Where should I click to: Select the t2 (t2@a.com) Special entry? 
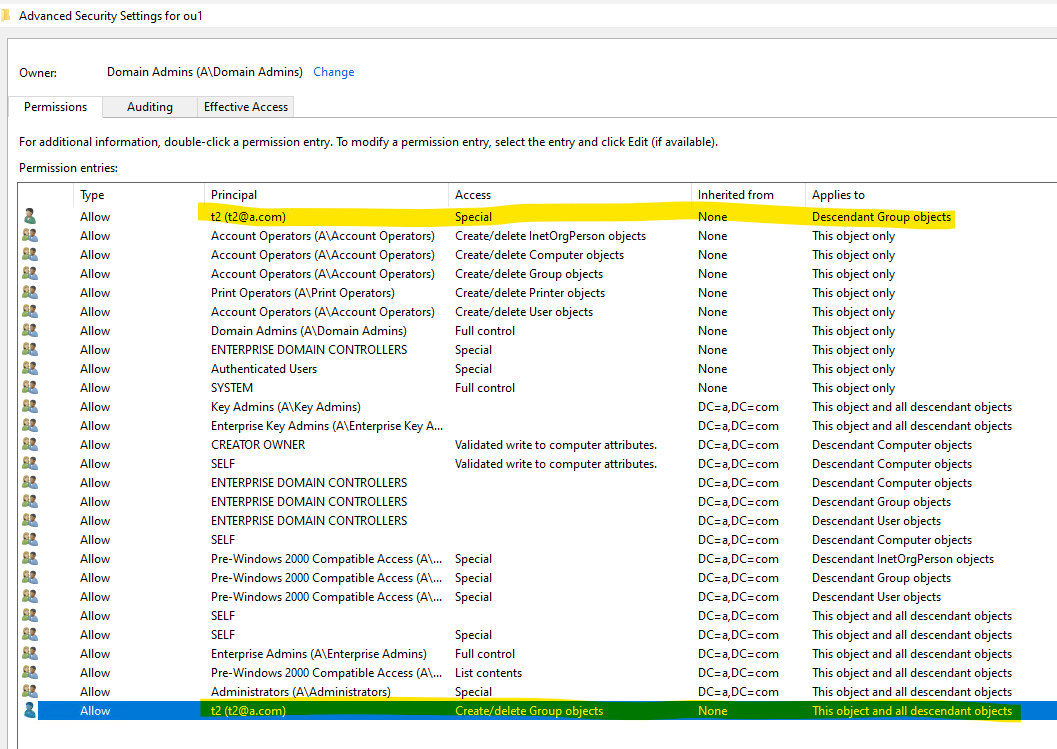pos(538,216)
